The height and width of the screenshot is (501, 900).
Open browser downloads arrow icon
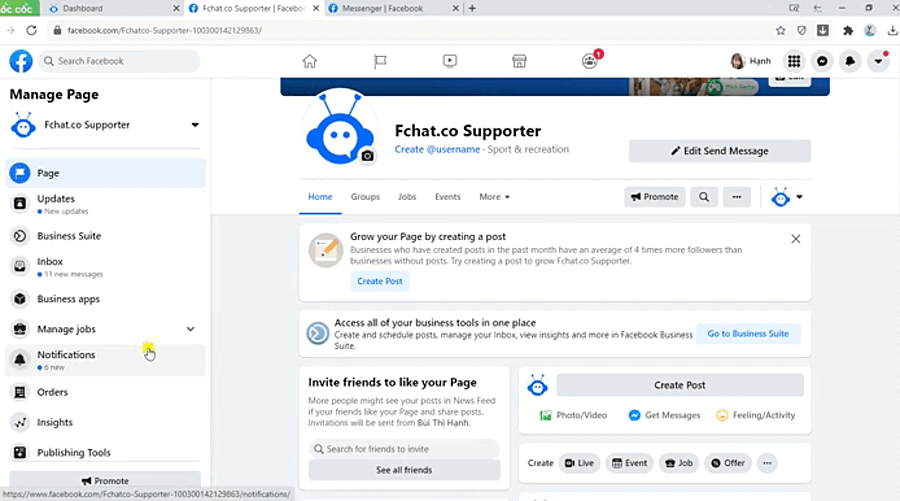[x=893, y=30]
